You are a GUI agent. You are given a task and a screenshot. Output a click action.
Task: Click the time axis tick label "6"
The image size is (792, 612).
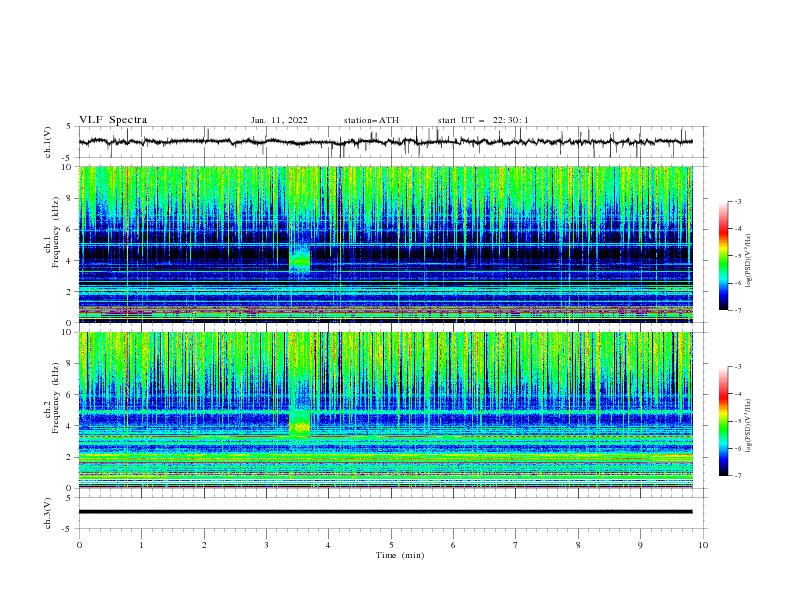pos(453,545)
